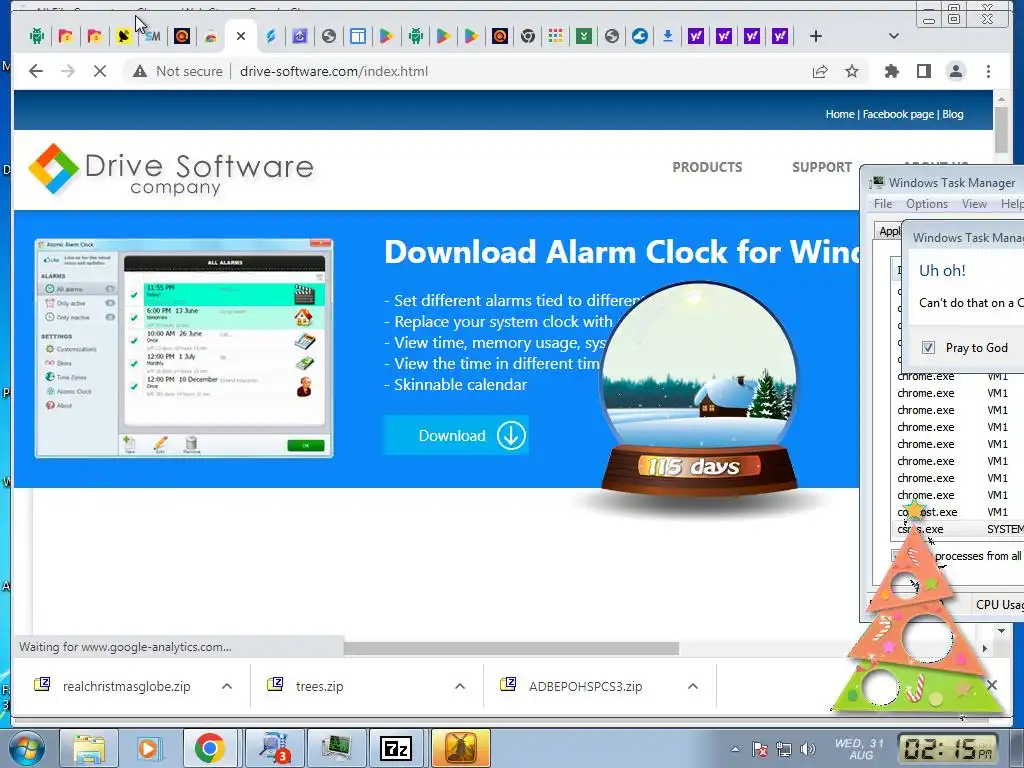Image resolution: width=1024 pixels, height=768 pixels.
Task: Switch to the blue circular arrow tab
Action: (640, 36)
